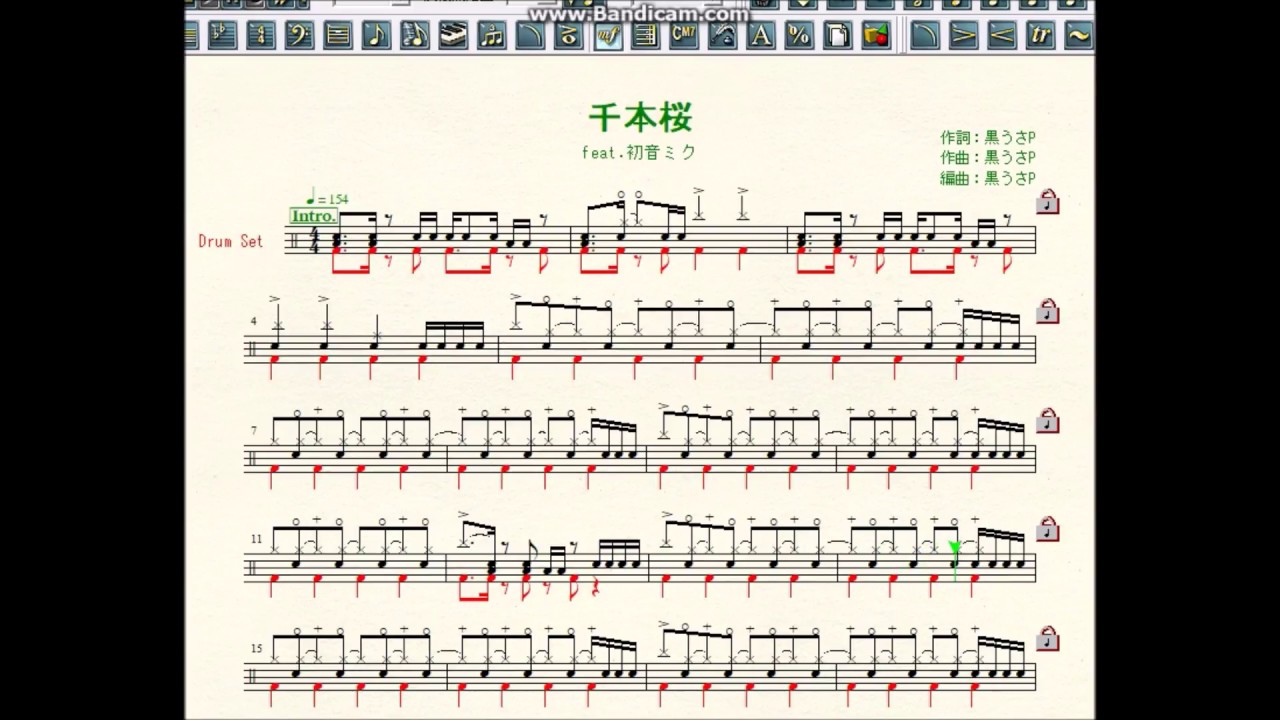Click the 編曲:黒うさP credit line
Image resolution: width=1280 pixels, height=720 pixels.
click(988, 178)
